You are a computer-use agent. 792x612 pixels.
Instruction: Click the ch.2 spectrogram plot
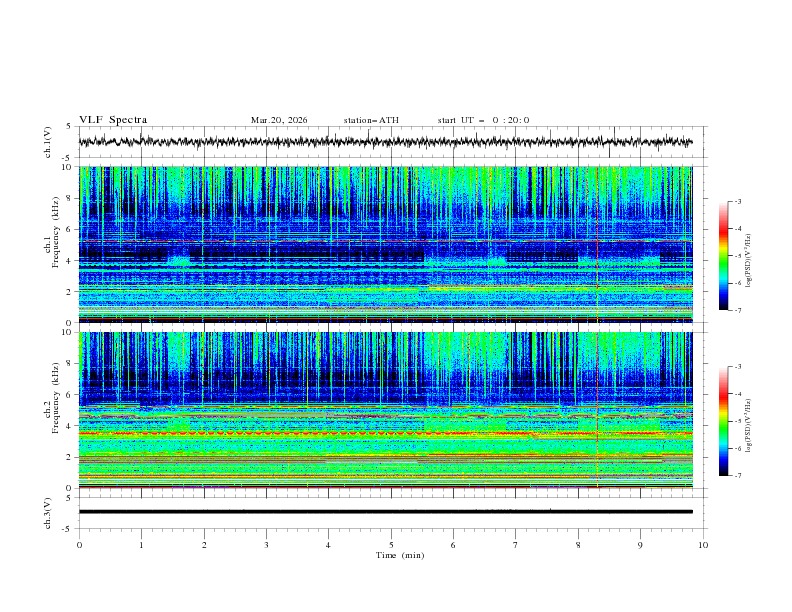click(385, 410)
